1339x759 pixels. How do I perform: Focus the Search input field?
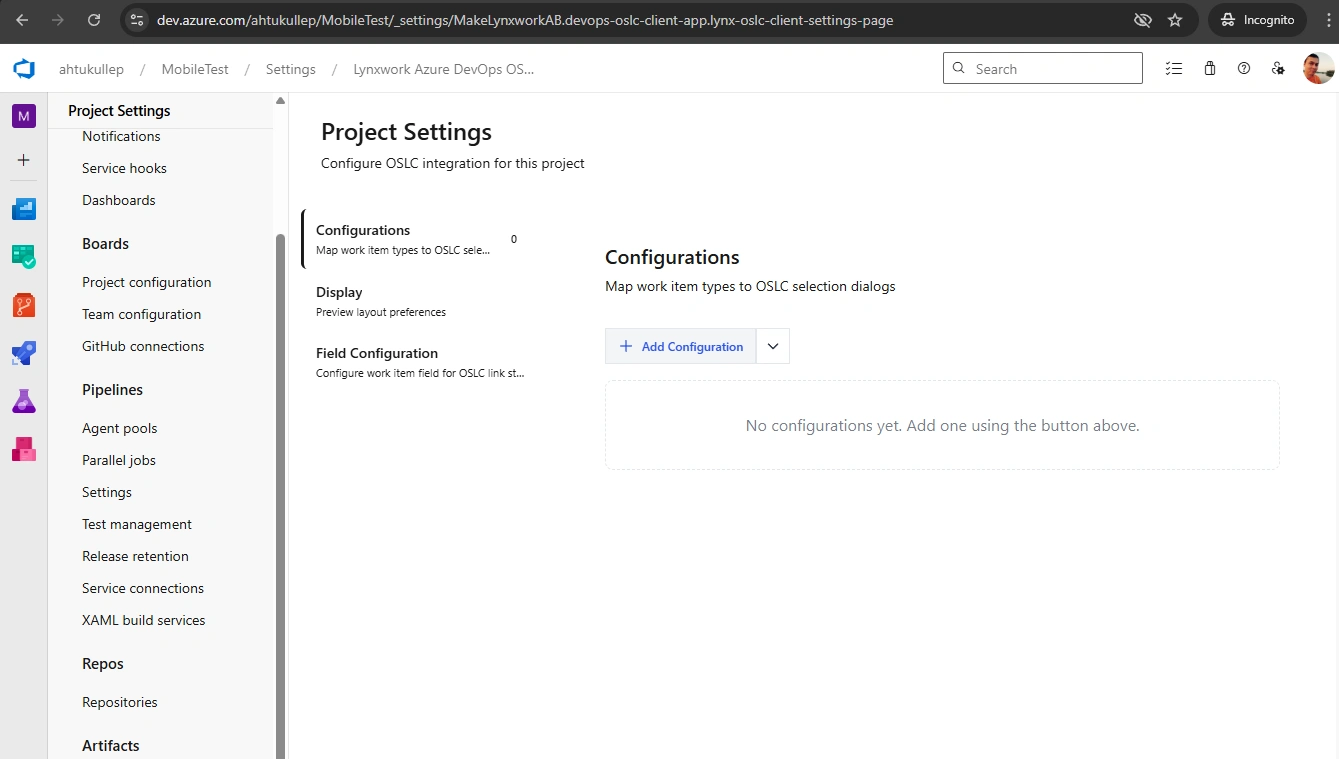click(1043, 68)
